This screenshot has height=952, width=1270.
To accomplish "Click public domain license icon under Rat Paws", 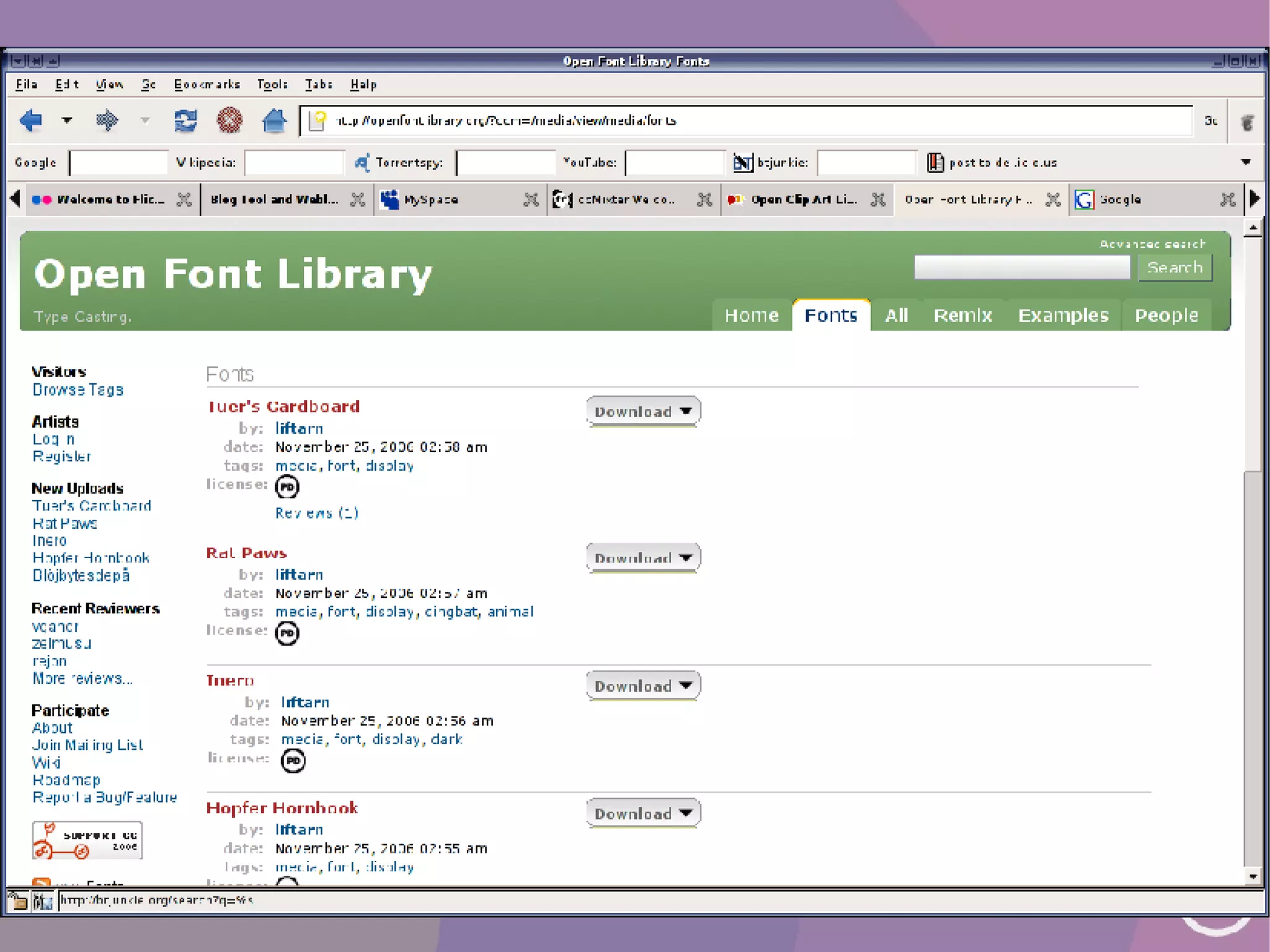I will point(286,633).
